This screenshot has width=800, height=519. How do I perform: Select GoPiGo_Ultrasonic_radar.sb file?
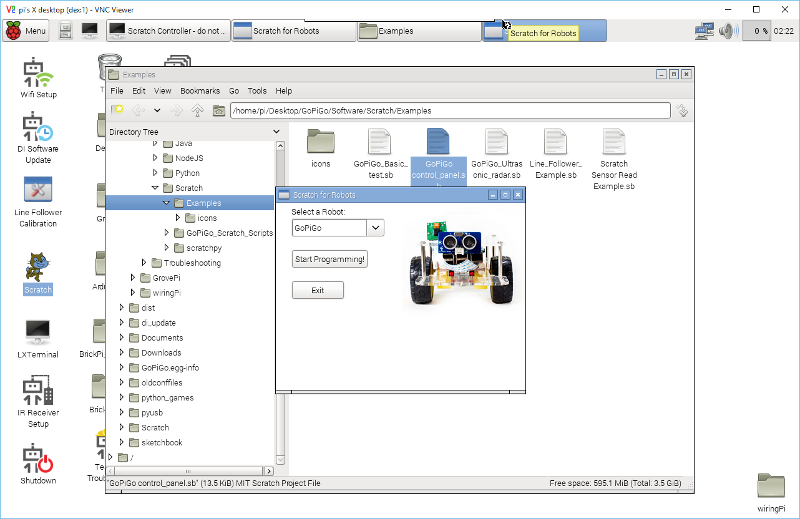pos(496,154)
